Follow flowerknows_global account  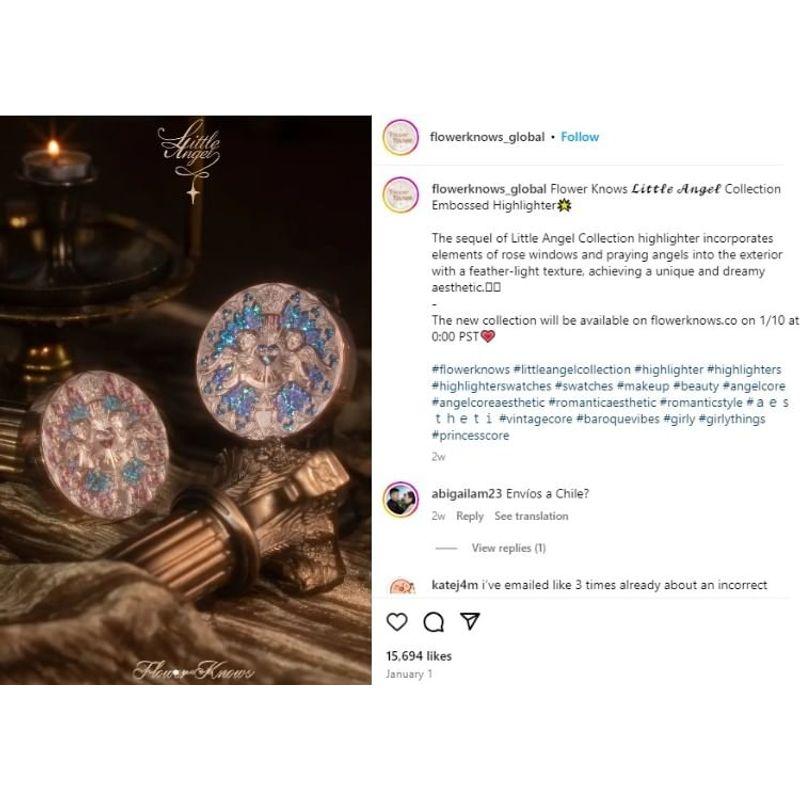point(580,137)
